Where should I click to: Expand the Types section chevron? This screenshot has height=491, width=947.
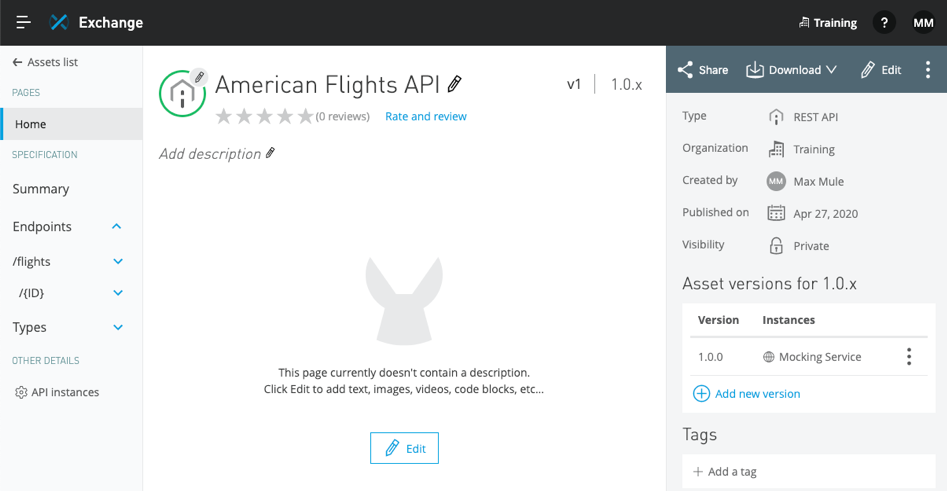pyautogui.click(x=118, y=327)
